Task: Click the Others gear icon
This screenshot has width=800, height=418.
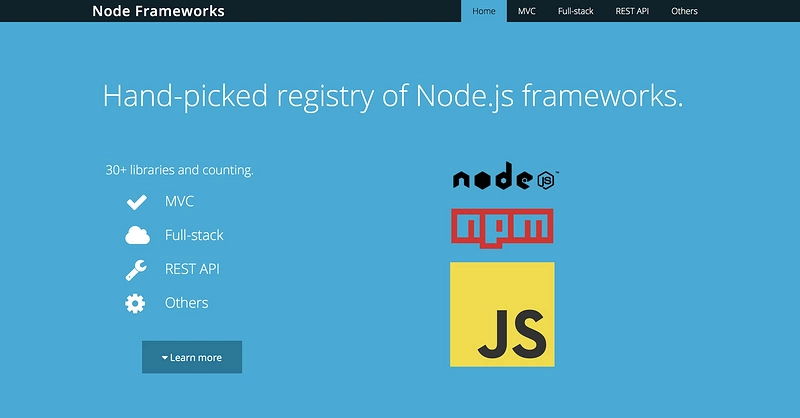Action: click(x=135, y=303)
